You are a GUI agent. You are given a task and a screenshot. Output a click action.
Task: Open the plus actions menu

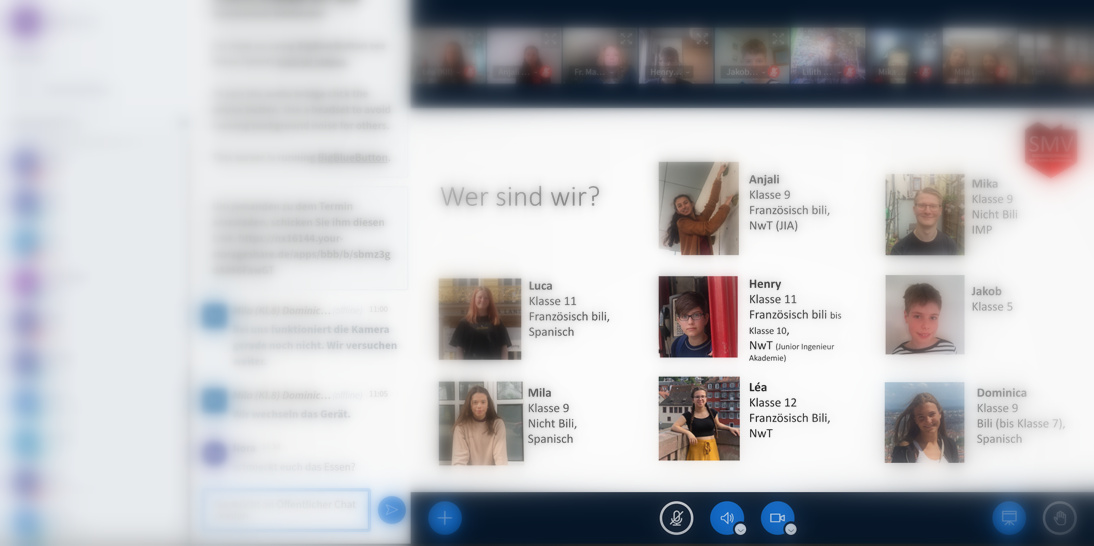click(x=445, y=518)
